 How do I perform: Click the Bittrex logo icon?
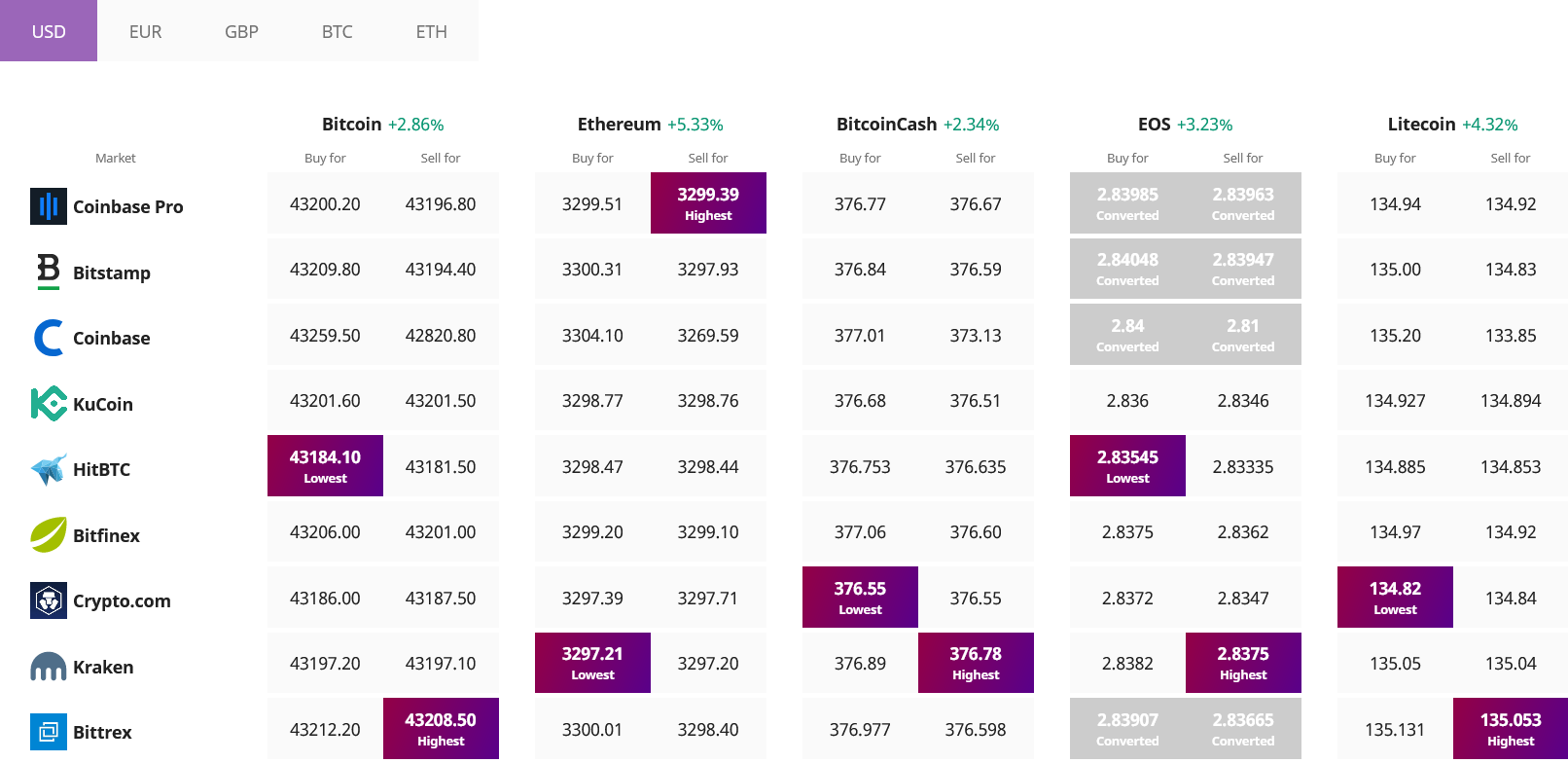[49, 732]
